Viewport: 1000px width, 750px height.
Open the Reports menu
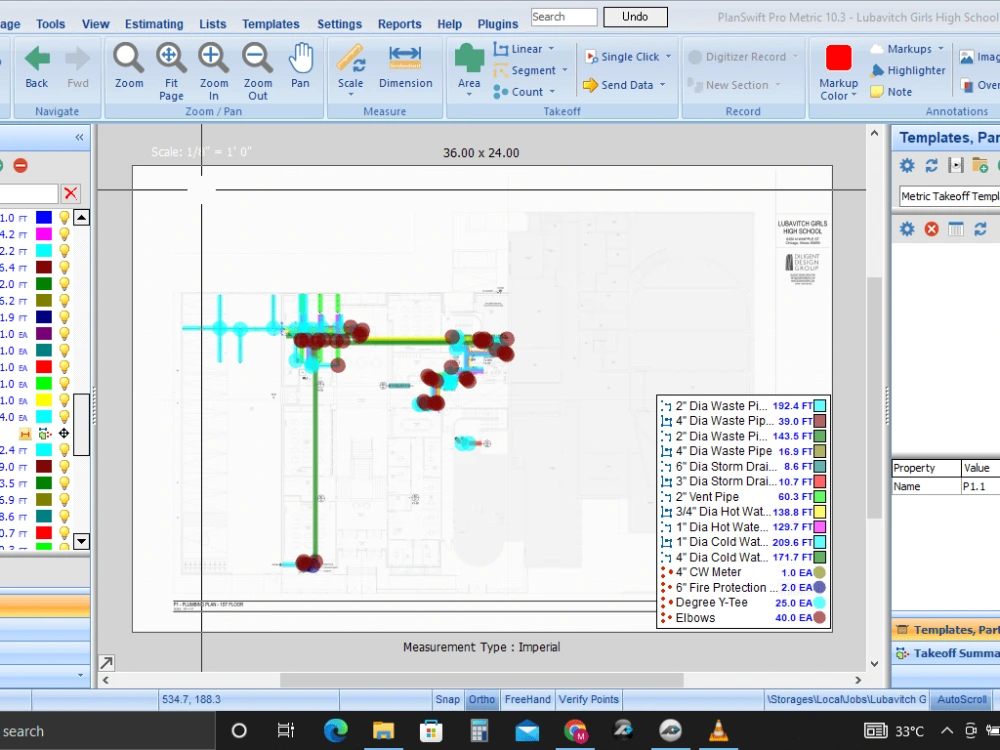(x=399, y=24)
